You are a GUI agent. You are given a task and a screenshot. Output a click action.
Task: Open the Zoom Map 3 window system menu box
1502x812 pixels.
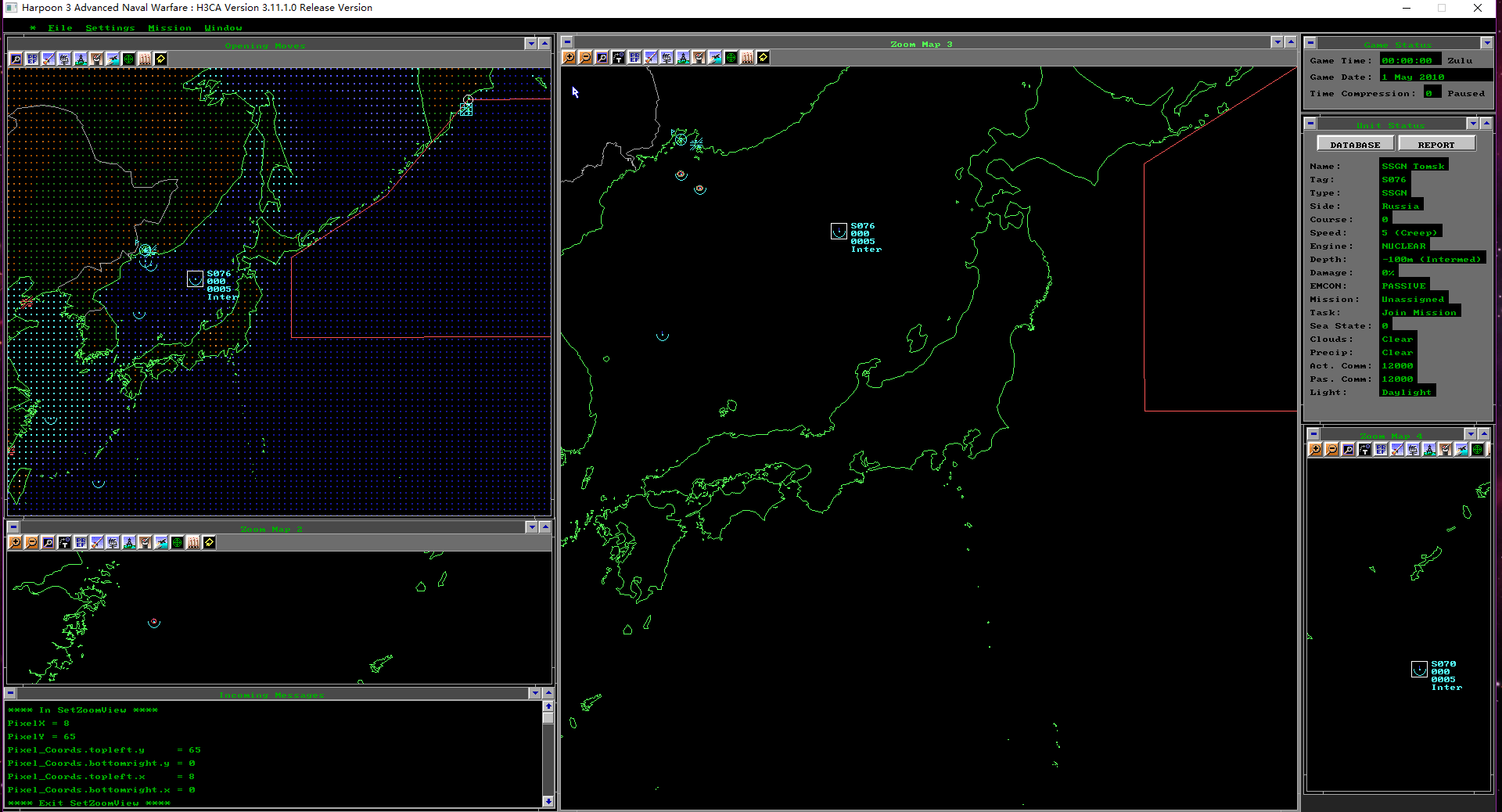point(567,42)
